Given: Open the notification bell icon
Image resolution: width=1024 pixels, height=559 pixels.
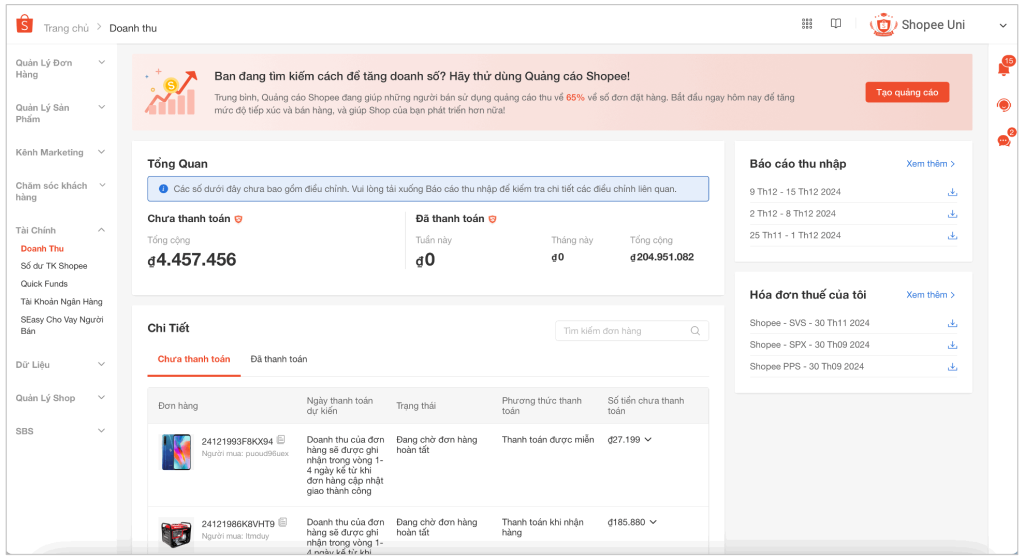Looking at the screenshot, I should point(1004,69).
